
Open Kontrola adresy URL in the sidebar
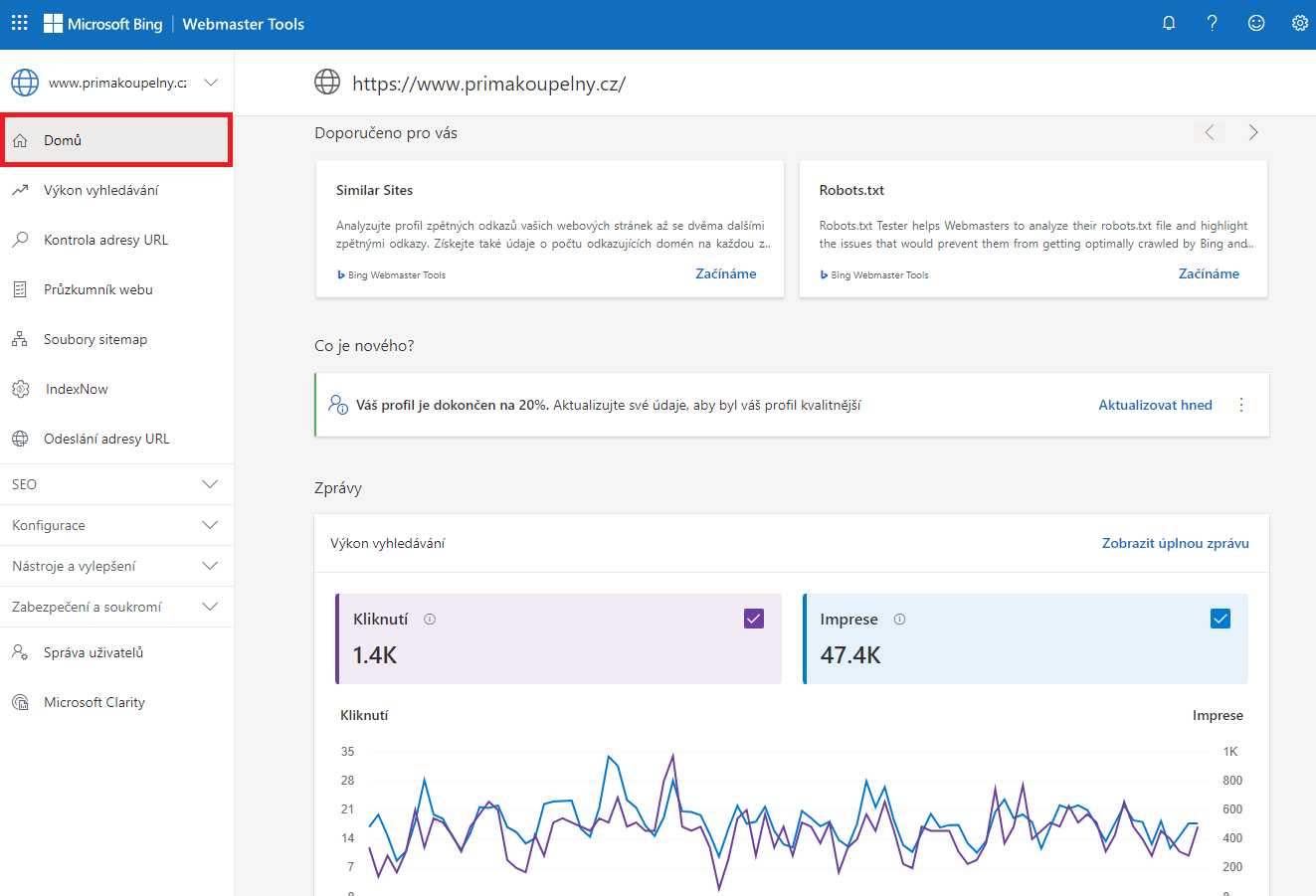coord(116,240)
